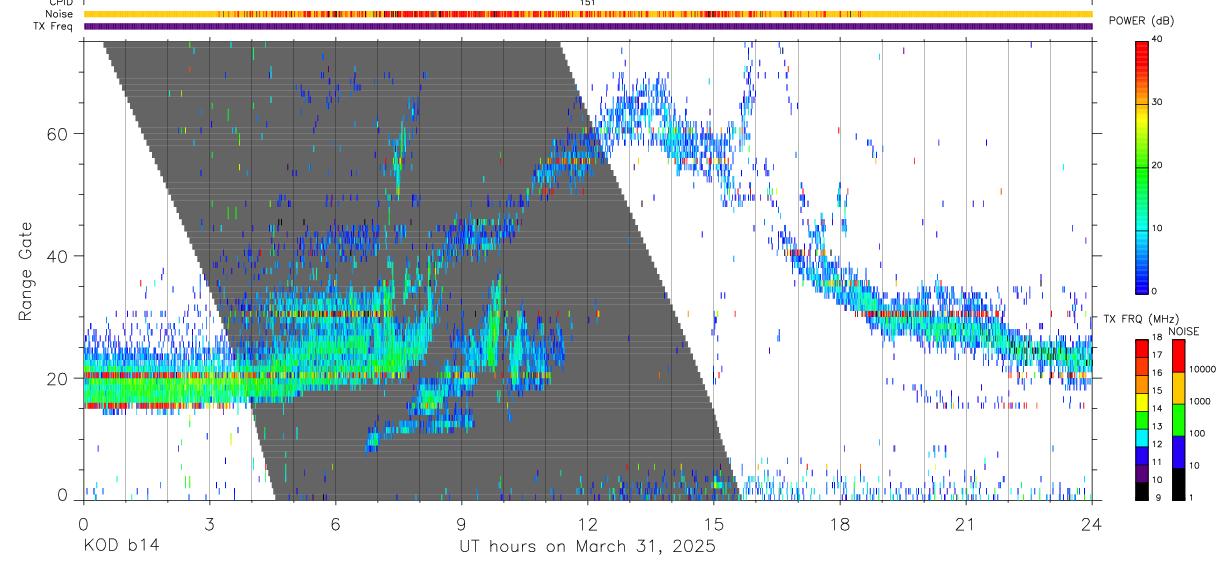Click the 15 tick on the UT hours axis
Image resolution: width=1228 pixels, height=567 pixels.
[x=714, y=522]
